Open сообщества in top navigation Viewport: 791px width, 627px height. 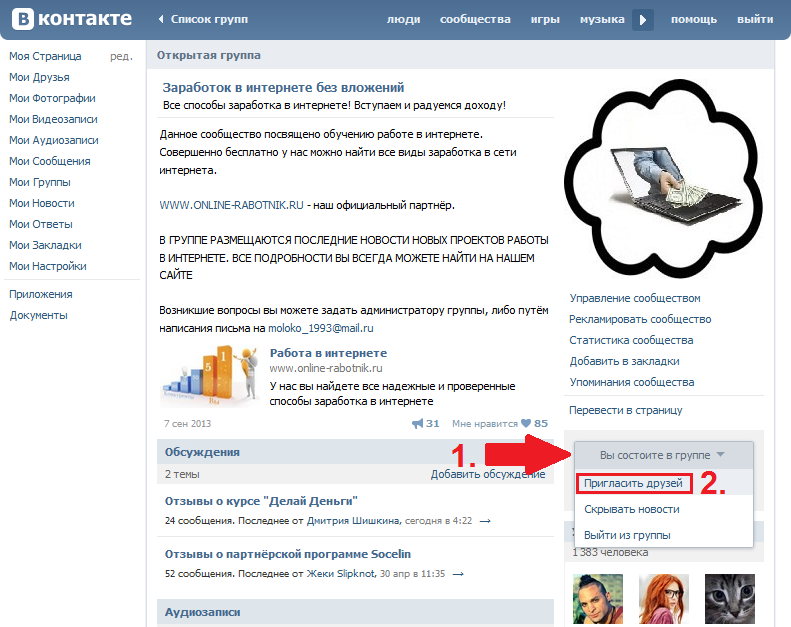tap(475, 19)
